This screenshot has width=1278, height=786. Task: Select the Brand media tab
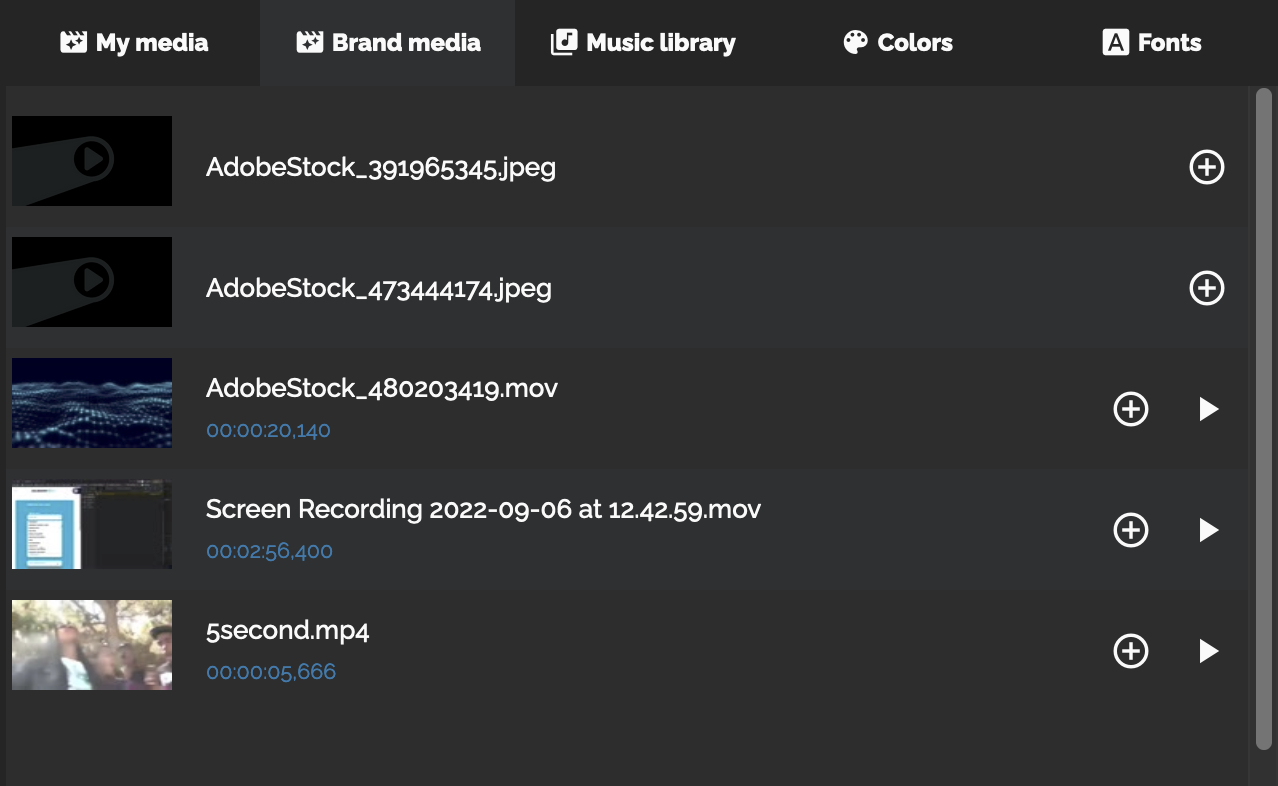coord(388,43)
